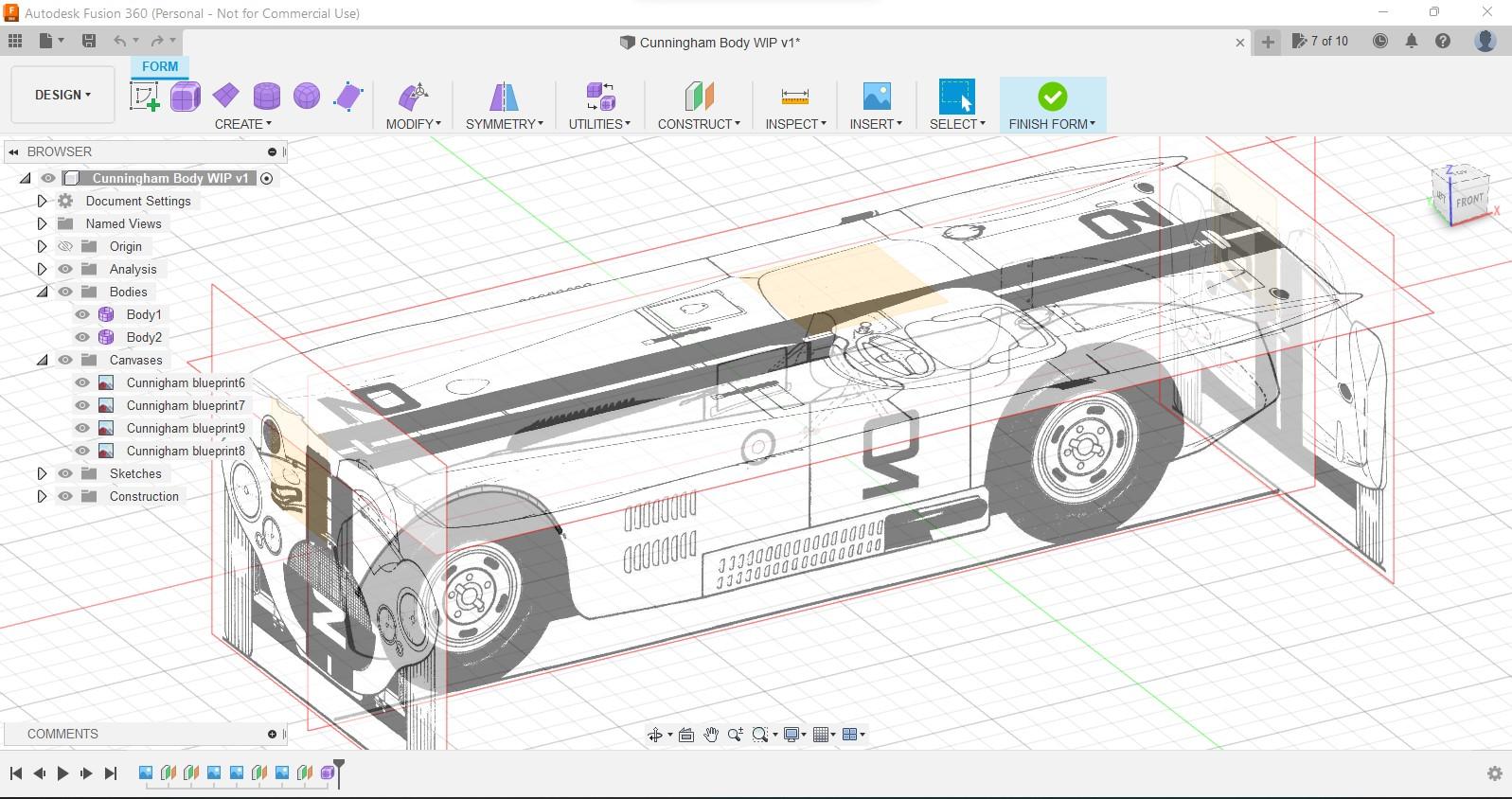Play the timeline

click(x=62, y=773)
